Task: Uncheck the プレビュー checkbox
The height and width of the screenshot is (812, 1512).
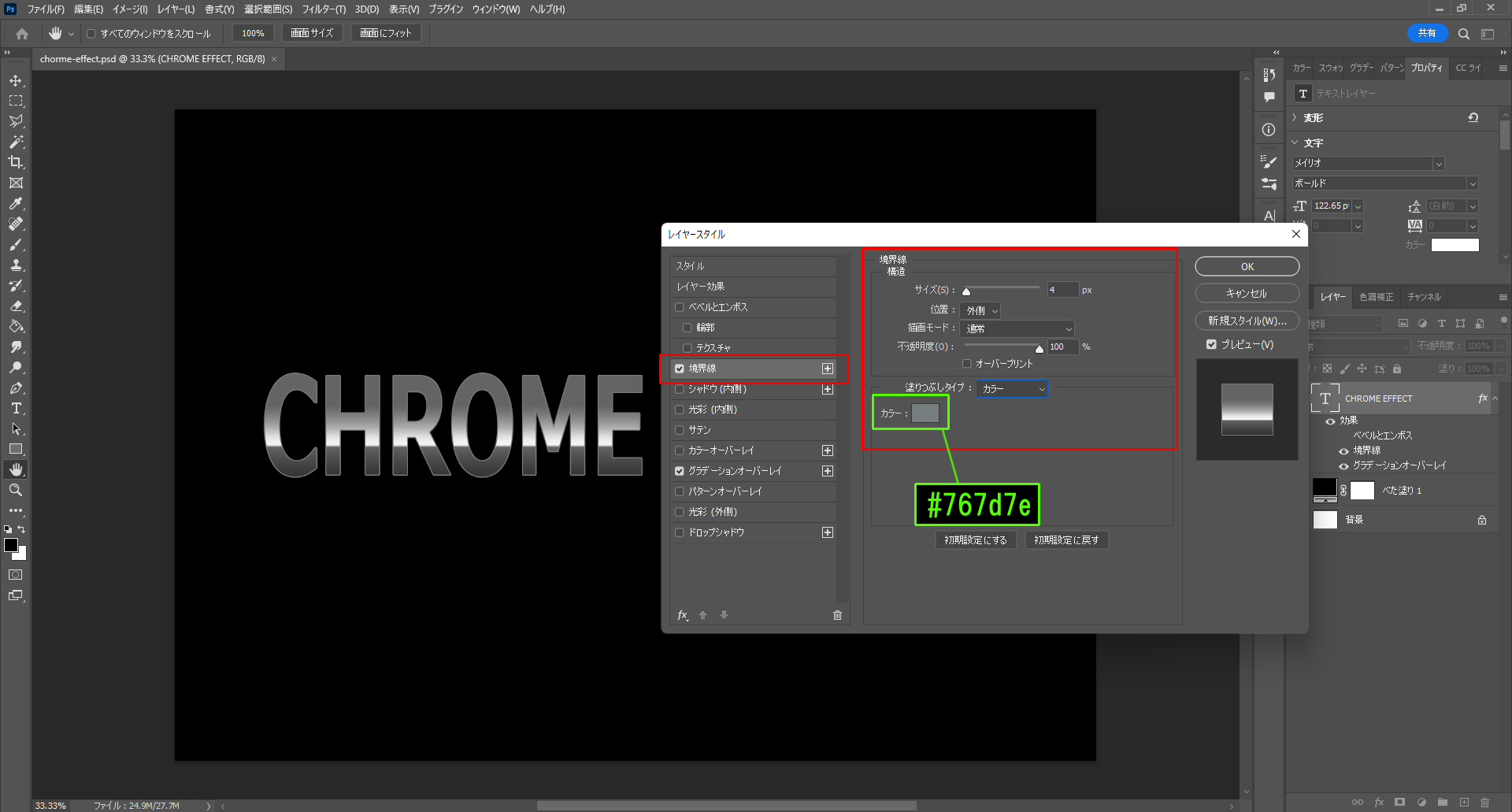Action: tap(1211, 344)
